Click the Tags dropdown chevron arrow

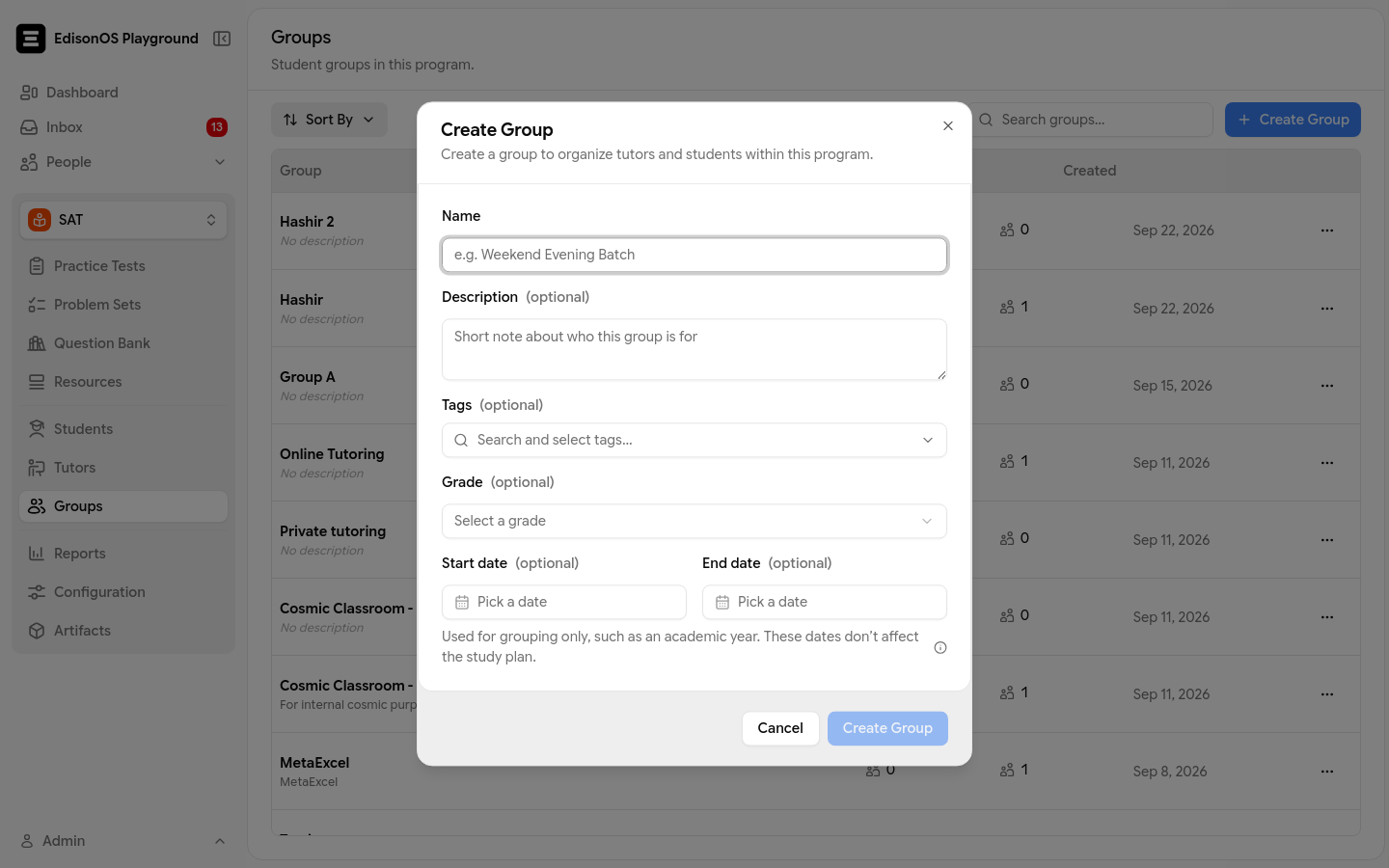tap(928, 440)
